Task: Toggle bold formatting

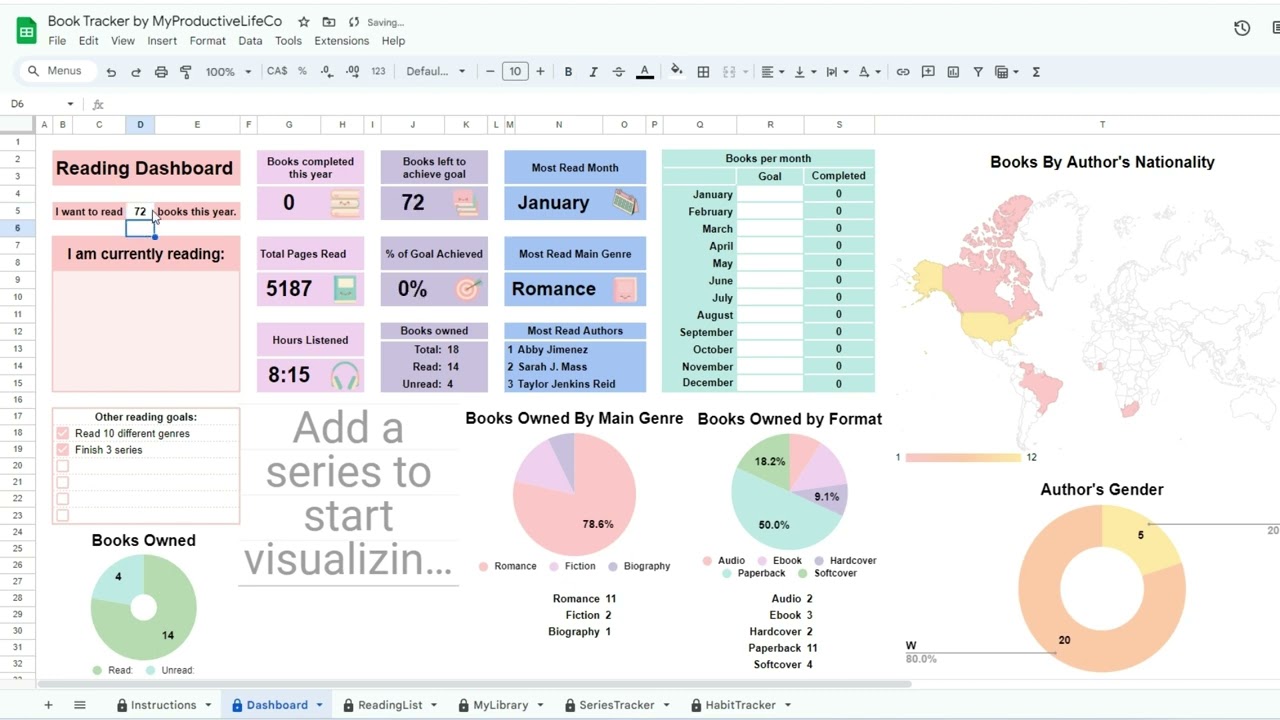Action: [x=568, y=72]
